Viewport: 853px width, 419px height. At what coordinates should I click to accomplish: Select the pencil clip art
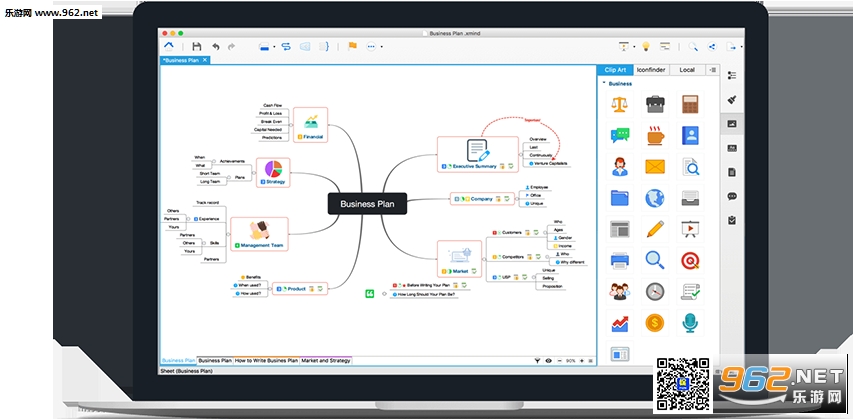[x=654, y=229]
